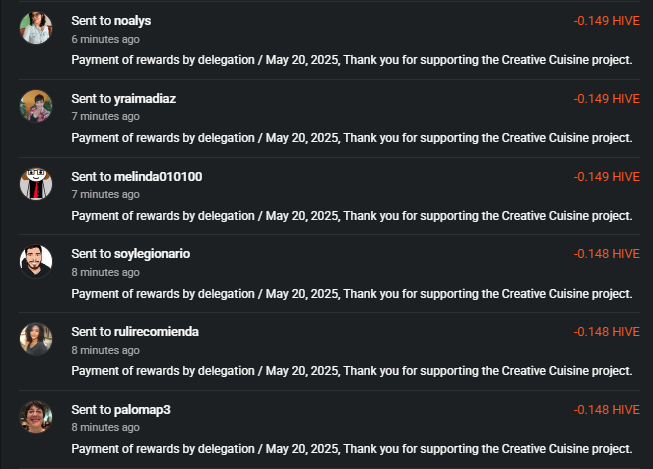Select -0.148 HIVE amount for soylegionario

tap(606, 254)
